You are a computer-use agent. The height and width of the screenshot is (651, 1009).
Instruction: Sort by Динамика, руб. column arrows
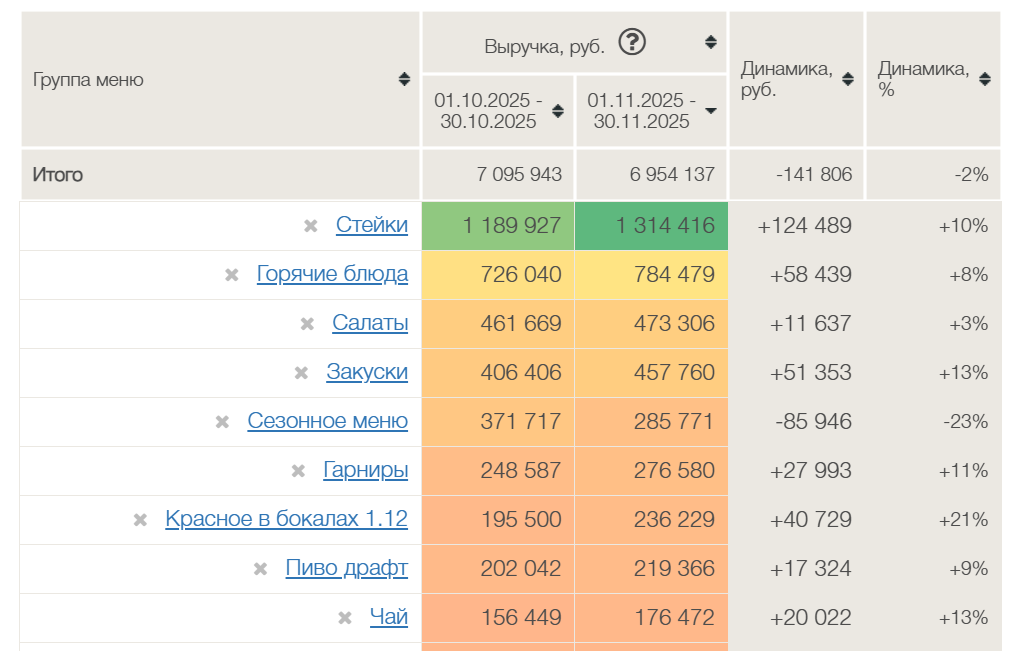pyautogui.click(x=848, y=80)
